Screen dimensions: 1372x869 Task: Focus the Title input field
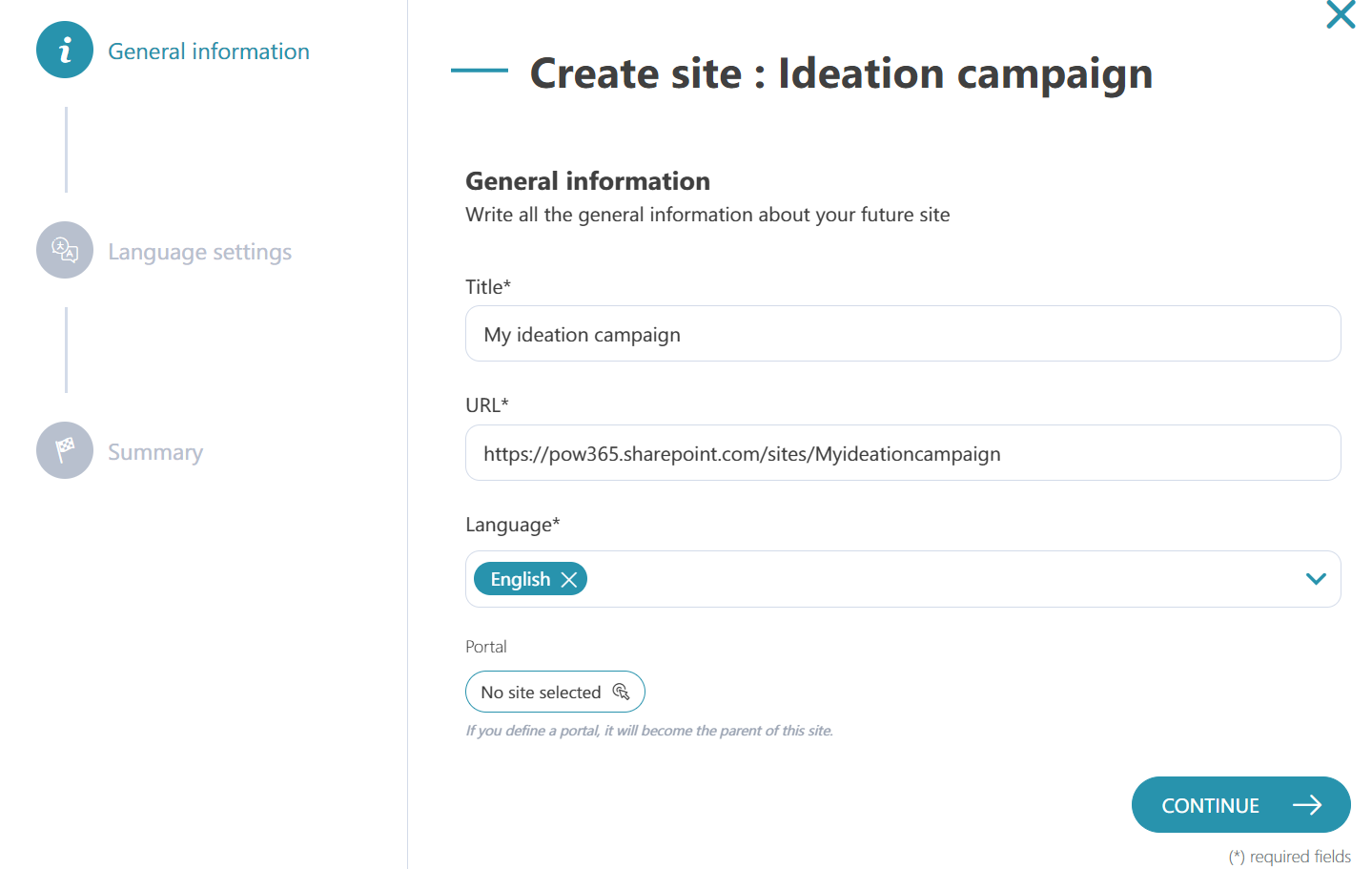coord(903,334)
